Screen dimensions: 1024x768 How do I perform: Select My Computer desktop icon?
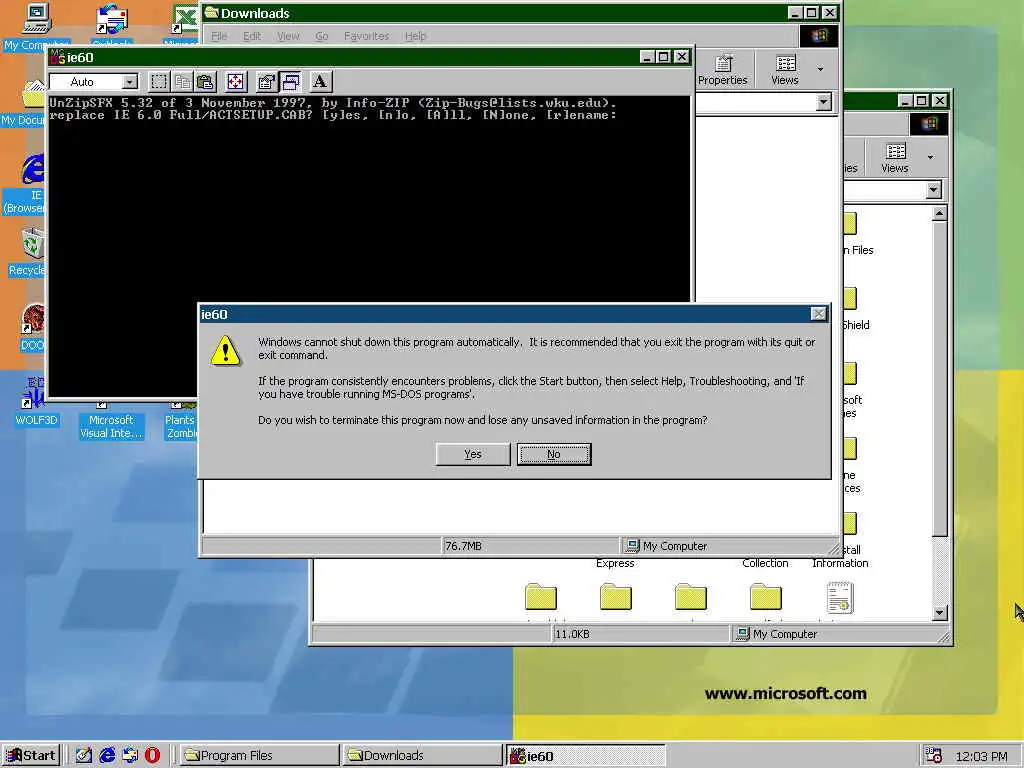(36, 26)
